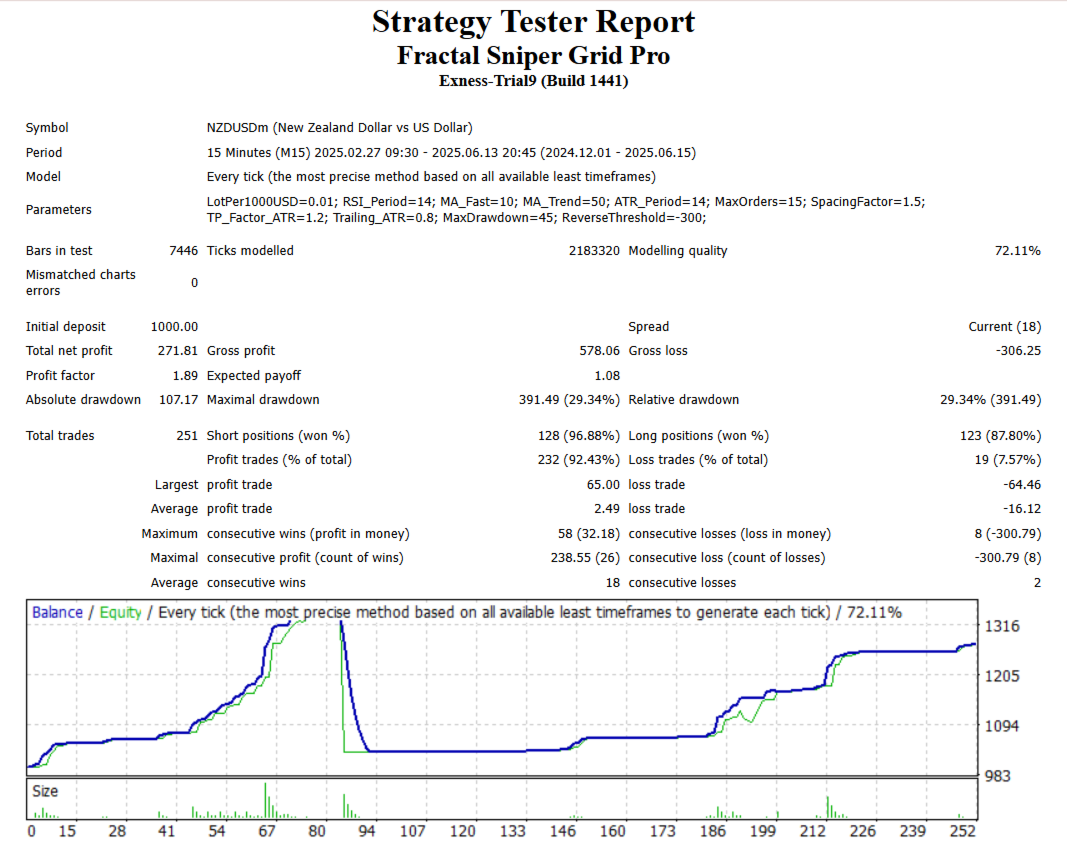This screenshot has height=845, width=1067.
Task: Click average profit trade value '2.49'
Action: point(607,509)
